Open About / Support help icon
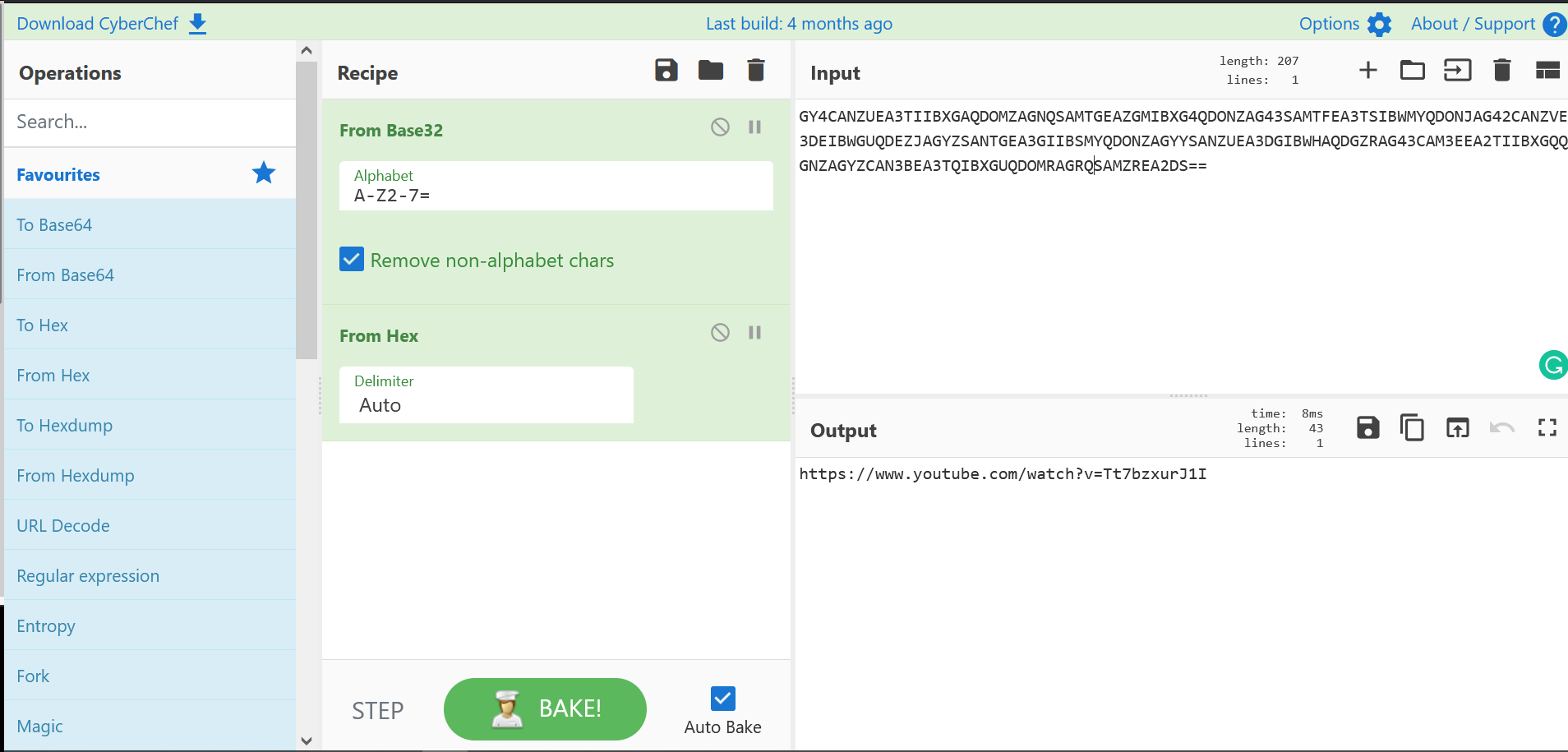 point(1555,25)
